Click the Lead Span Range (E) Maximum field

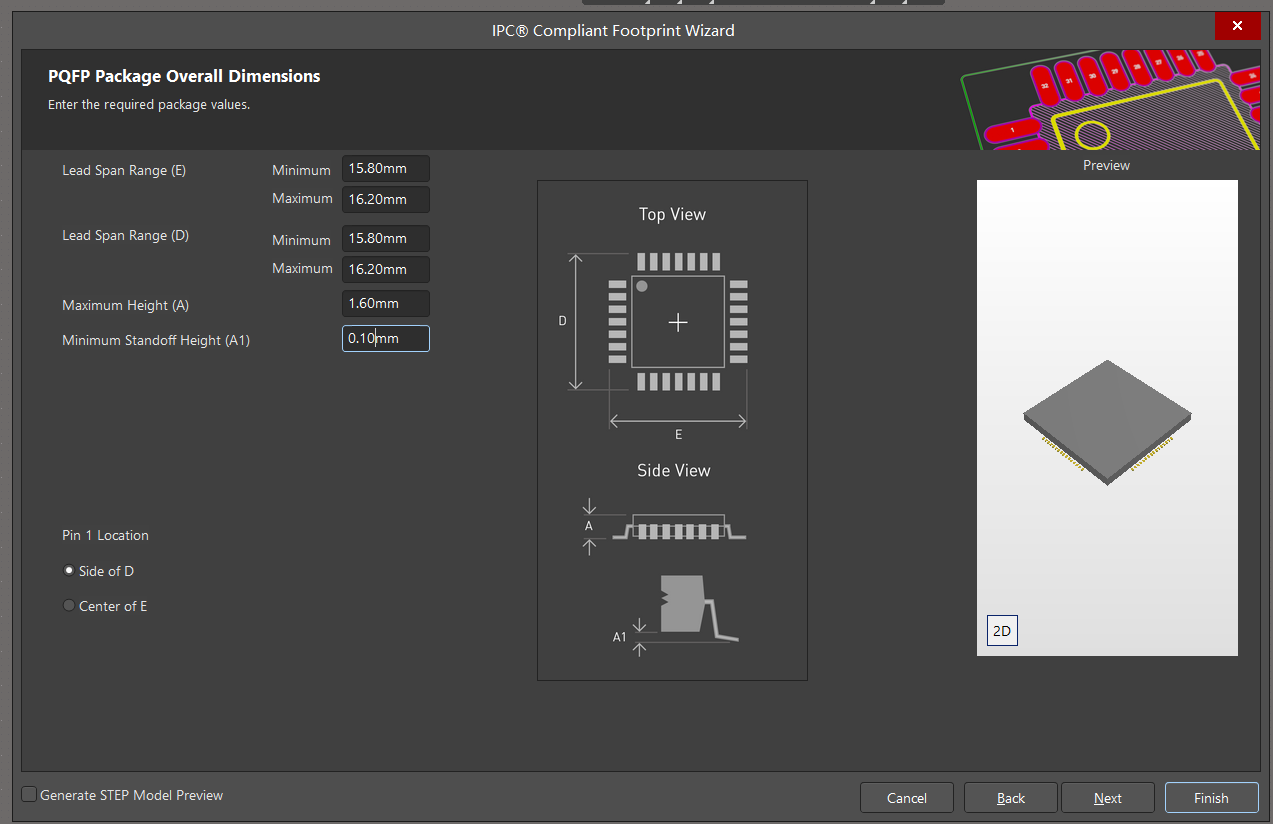pos(386,199)
